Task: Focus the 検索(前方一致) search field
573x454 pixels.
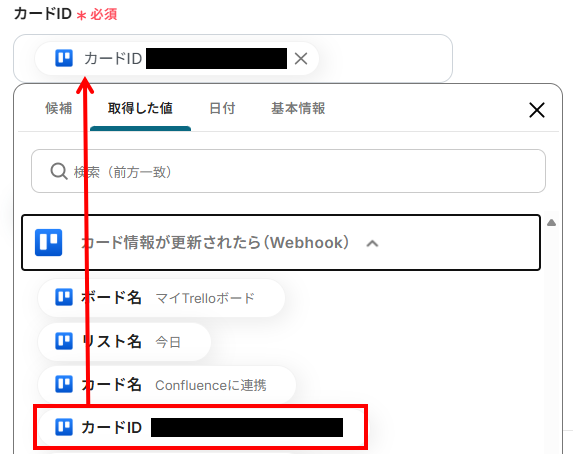Action: (x=288, y=171)
